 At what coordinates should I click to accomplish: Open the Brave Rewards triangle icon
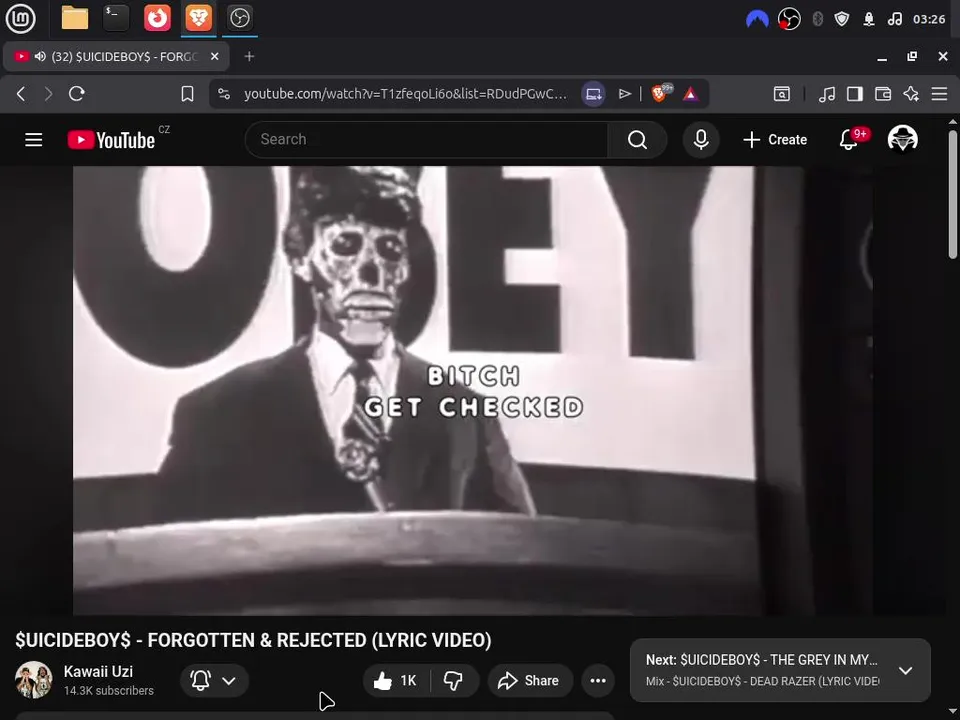(x=691, y=94)
